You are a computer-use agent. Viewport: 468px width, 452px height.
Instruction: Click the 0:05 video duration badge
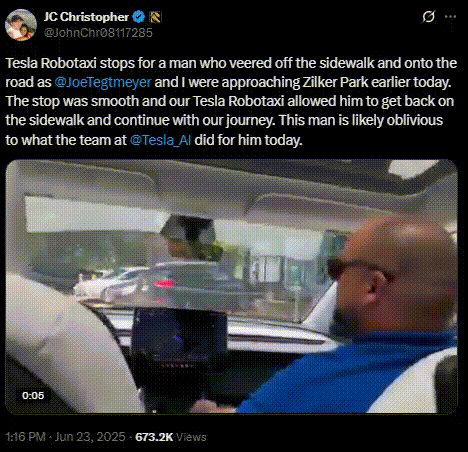click(33, 395)
